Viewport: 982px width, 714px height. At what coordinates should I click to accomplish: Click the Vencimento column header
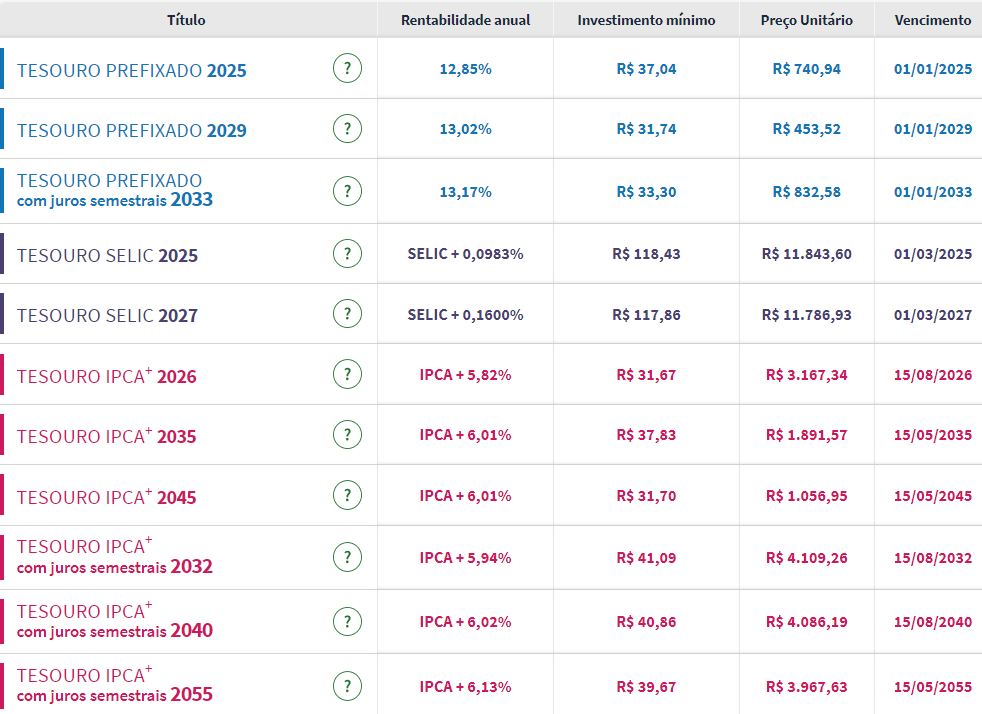pos(932,20)
